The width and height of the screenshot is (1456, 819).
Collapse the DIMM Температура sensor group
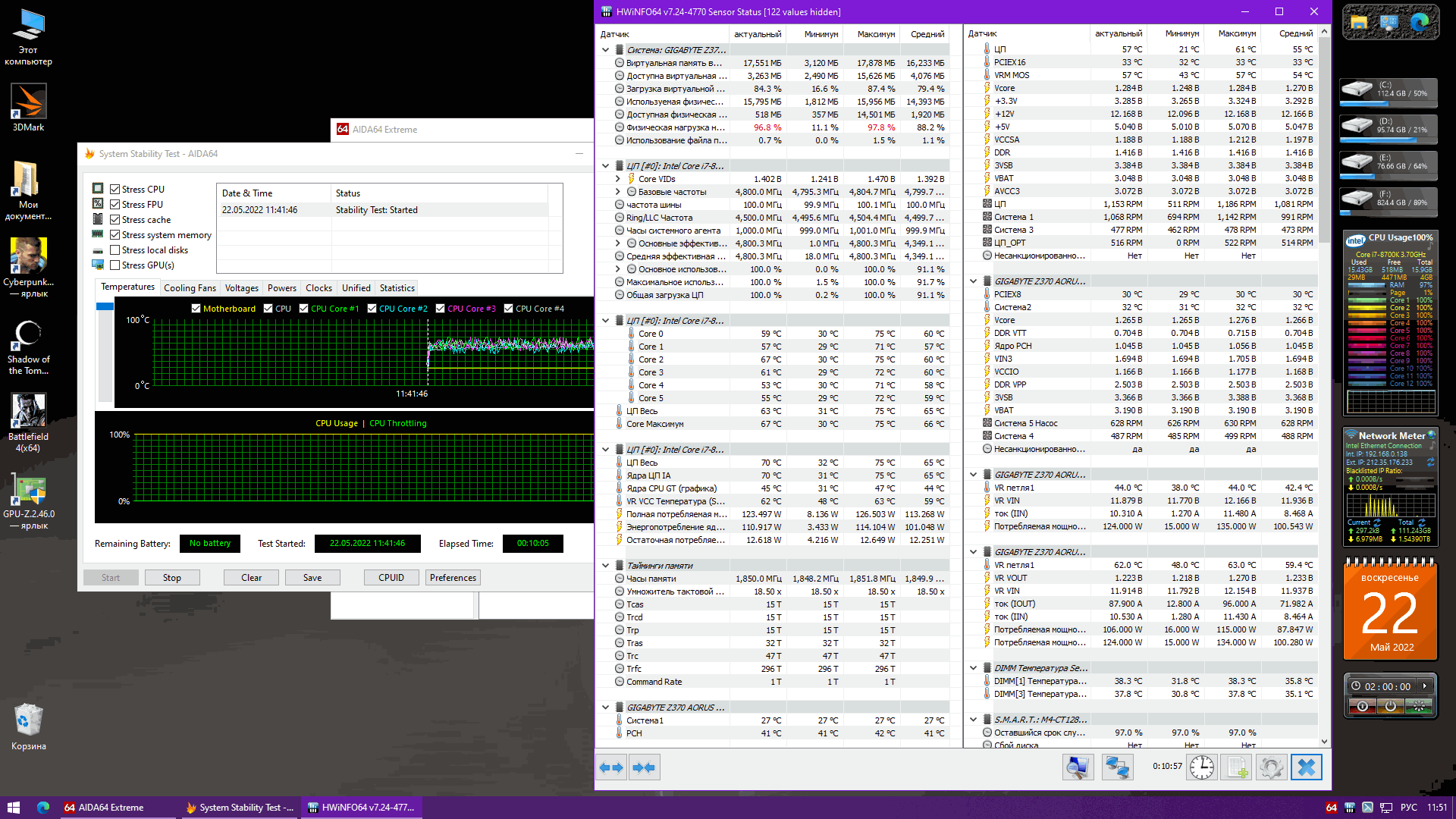tap(973, 668)
